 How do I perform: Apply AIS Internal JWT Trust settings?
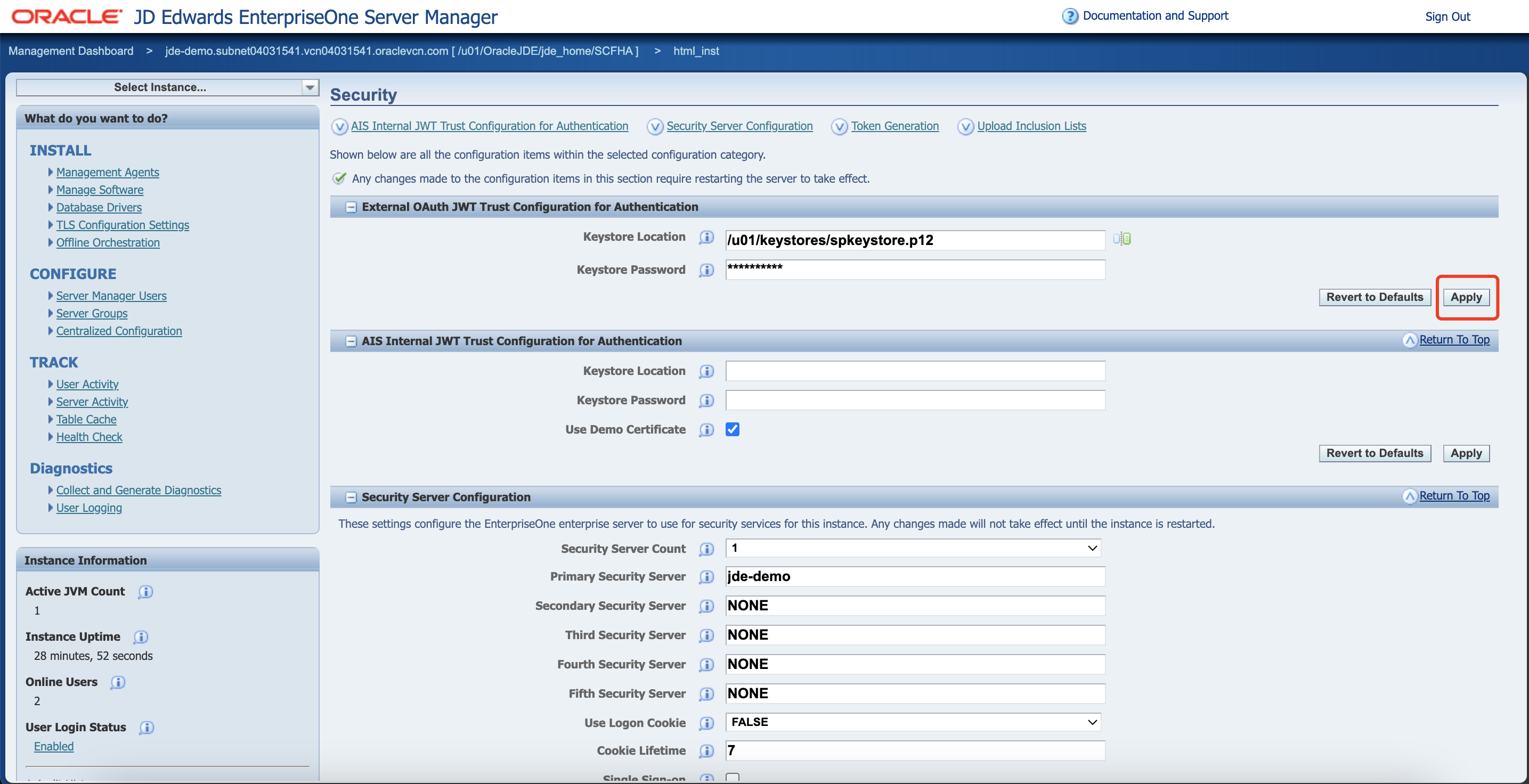point(1466,453)
